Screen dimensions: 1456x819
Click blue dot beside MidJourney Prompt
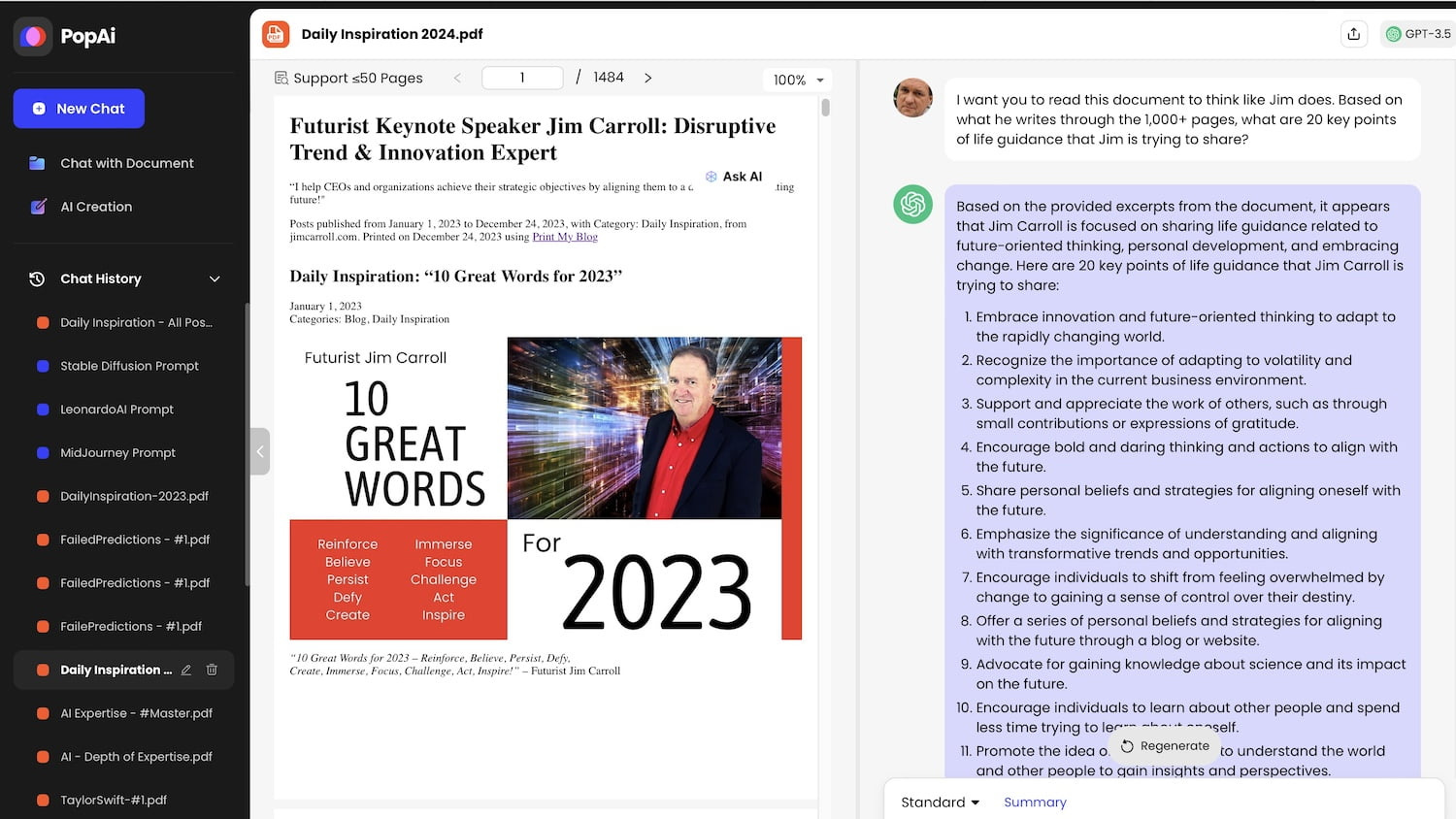(43, 452)
